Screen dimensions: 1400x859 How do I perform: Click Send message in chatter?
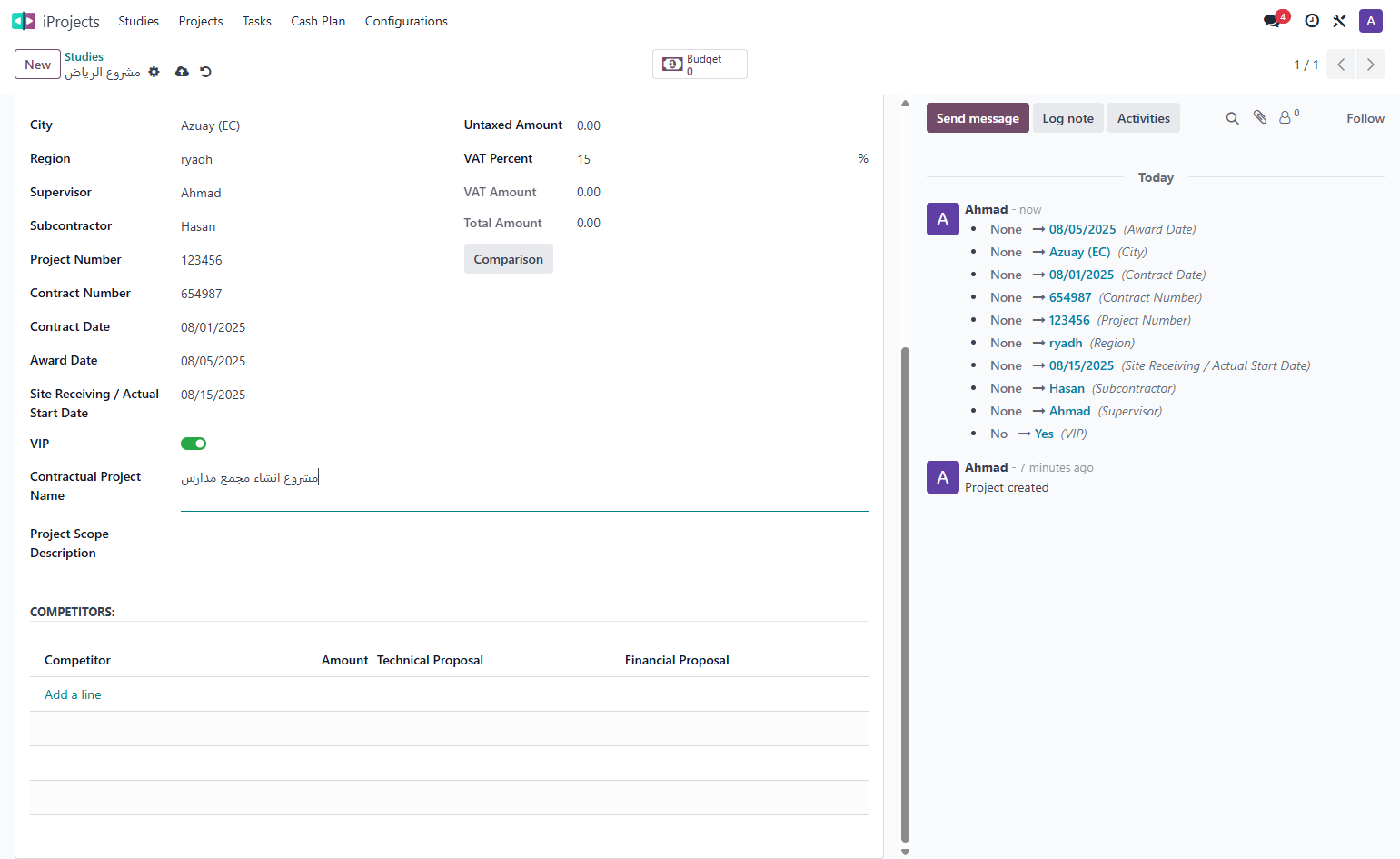[978, 118]
